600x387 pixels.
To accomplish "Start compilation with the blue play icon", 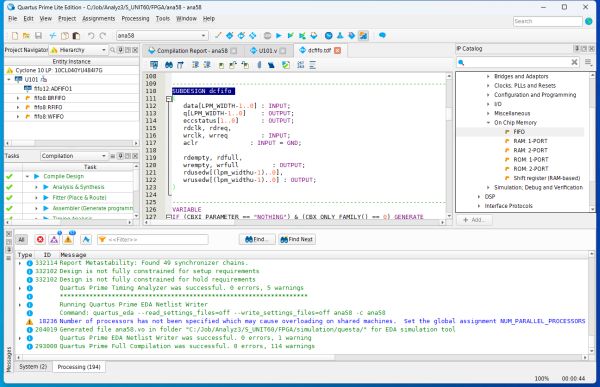I will tap(279, 36).
